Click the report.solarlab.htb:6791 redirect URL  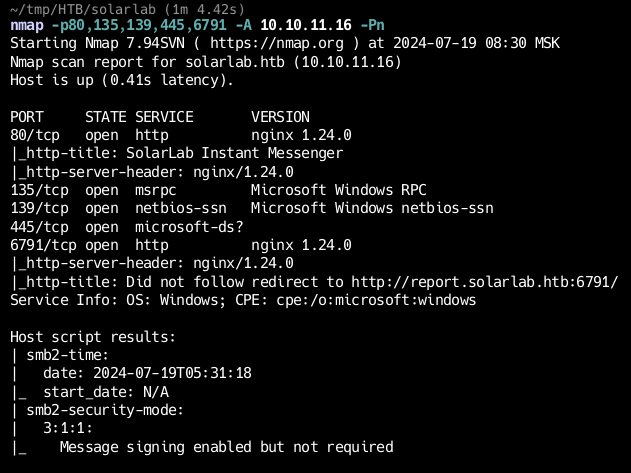tap(485, 282)
